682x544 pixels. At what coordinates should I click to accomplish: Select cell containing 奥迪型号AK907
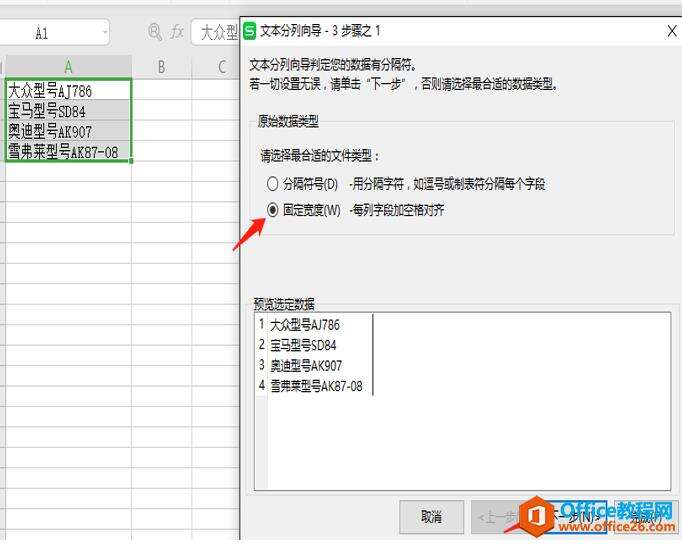pyautogui.click(x=68, y=130)
